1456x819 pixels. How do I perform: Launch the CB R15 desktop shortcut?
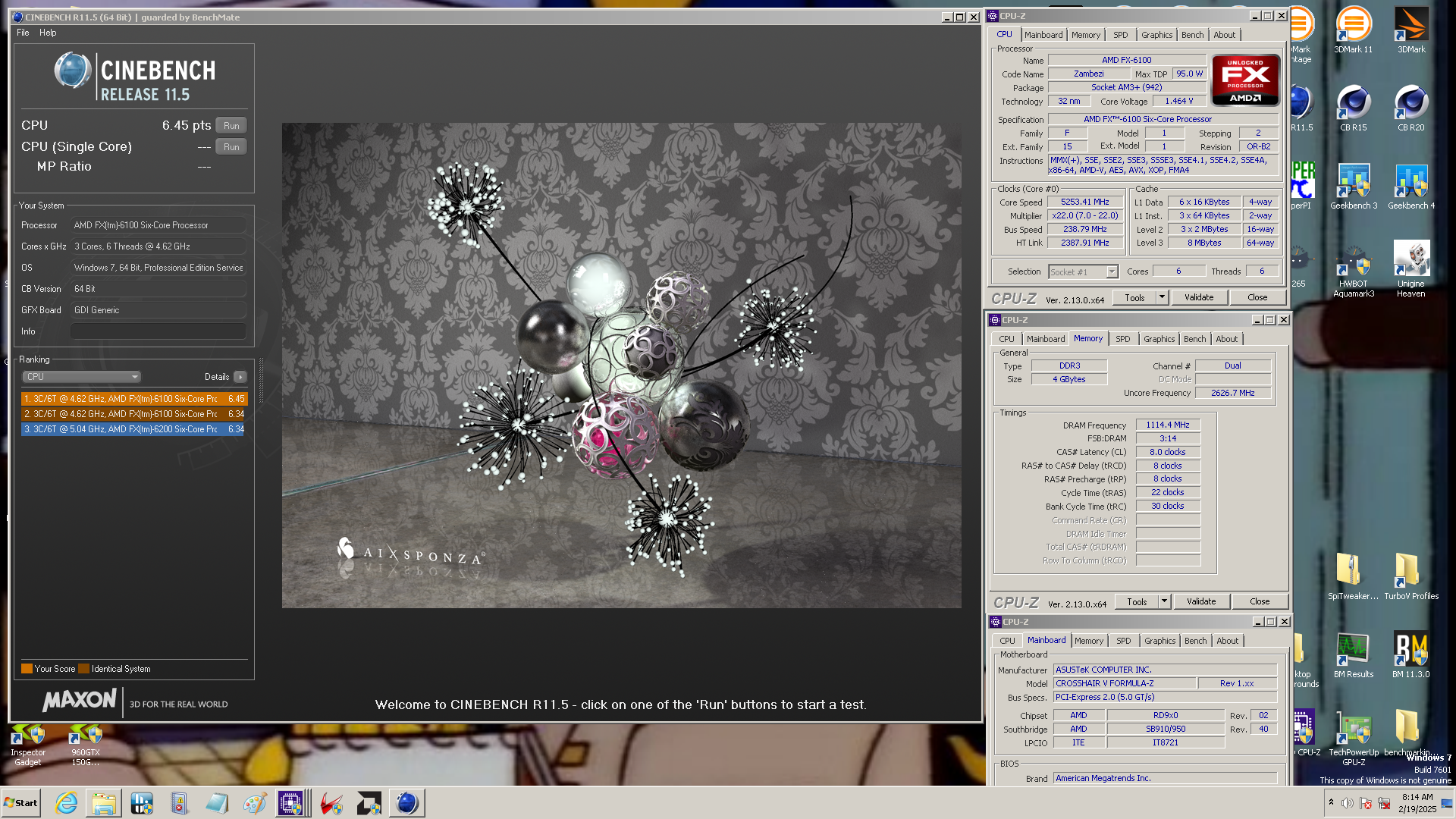1353,108
